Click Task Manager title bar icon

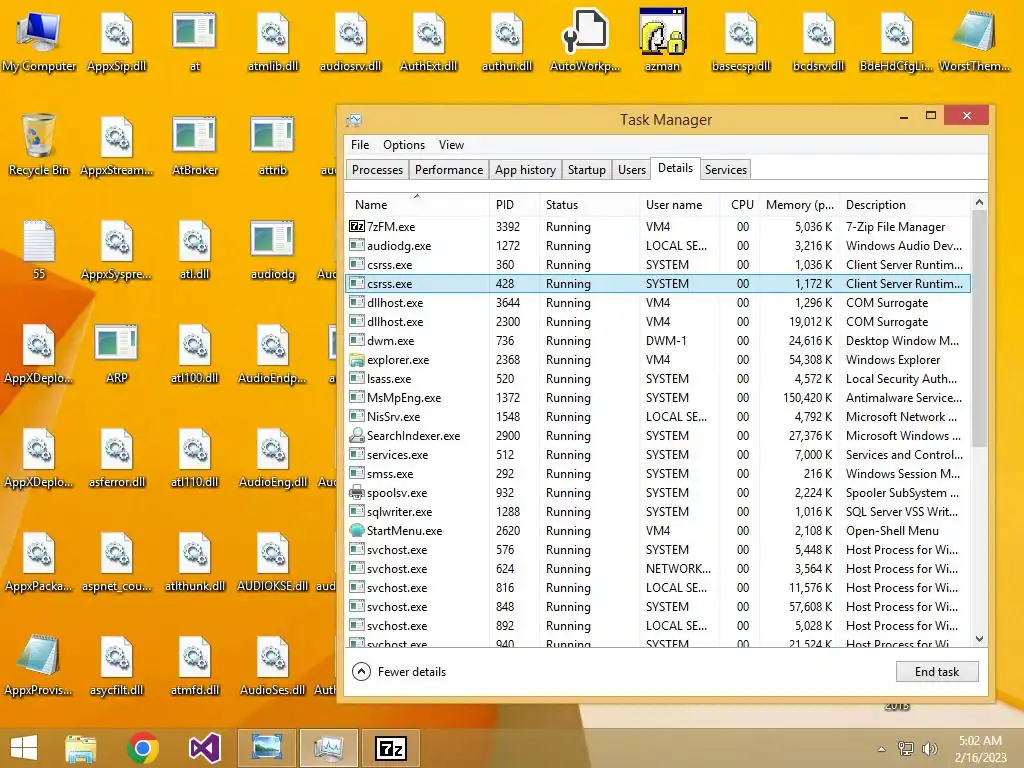354,120
